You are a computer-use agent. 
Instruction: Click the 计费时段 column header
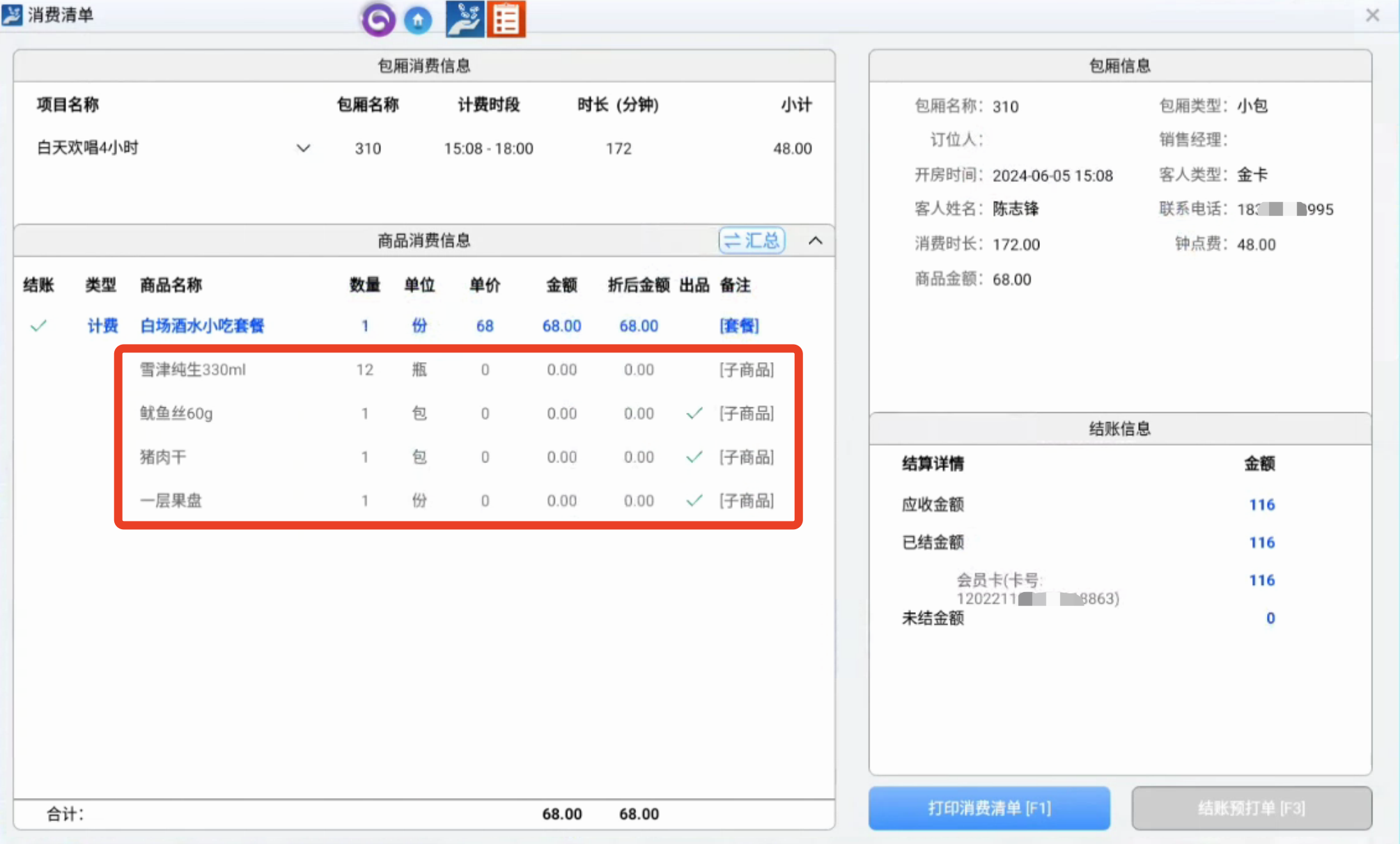tap(488, 104)
